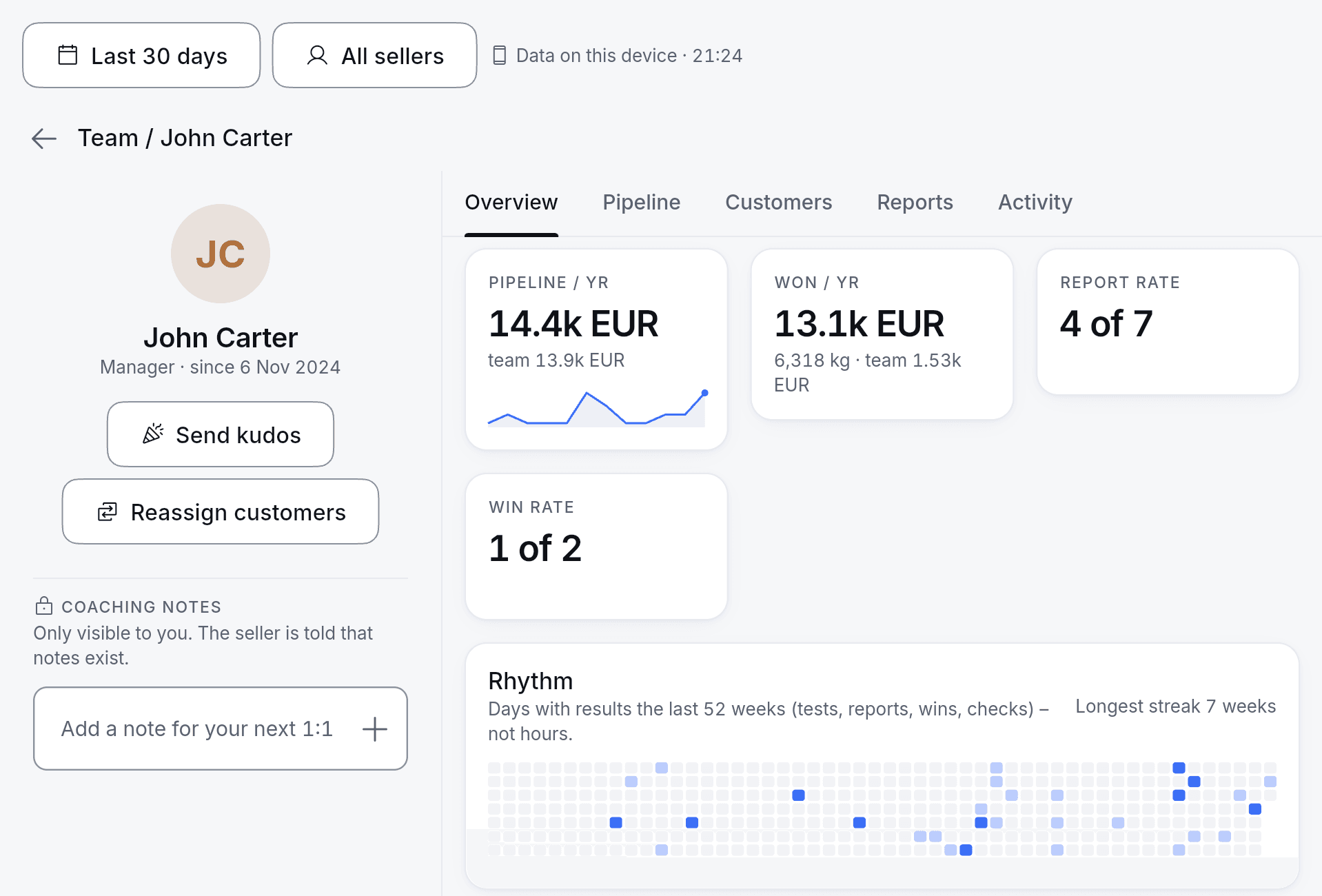This screenshot has height=896, width=1322.
Task: Click the back arrow icon
Action: [x=44, y=139]
